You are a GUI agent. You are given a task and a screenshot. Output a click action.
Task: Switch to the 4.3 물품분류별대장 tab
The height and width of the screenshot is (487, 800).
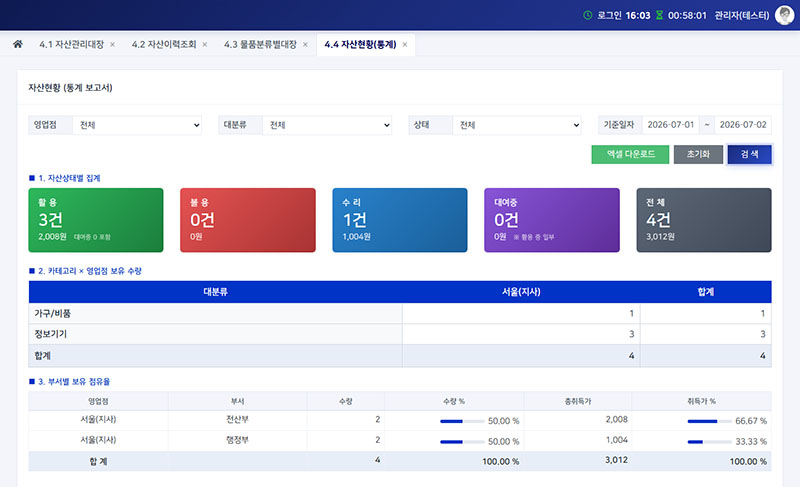(x=260, y=45)
